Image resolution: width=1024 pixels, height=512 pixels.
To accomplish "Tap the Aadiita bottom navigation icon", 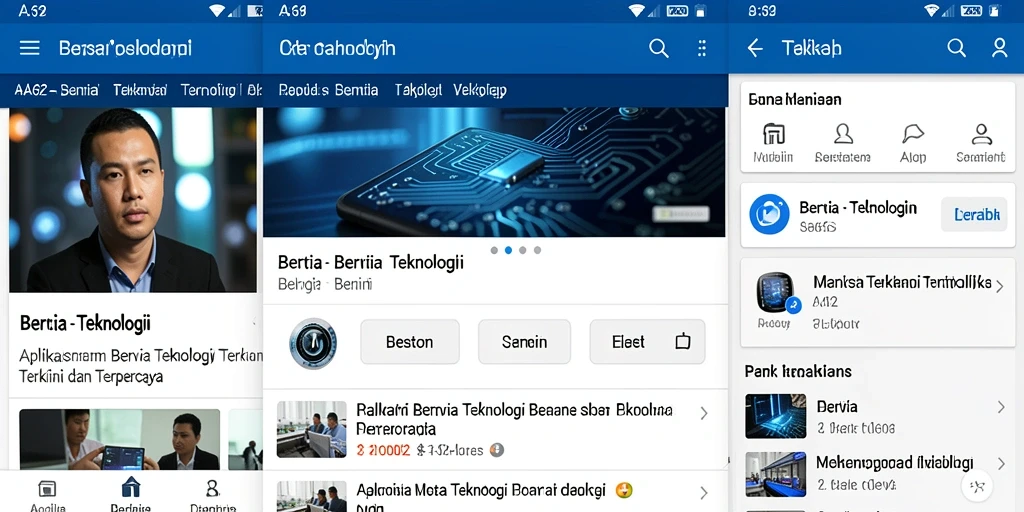I will [47, 489].
